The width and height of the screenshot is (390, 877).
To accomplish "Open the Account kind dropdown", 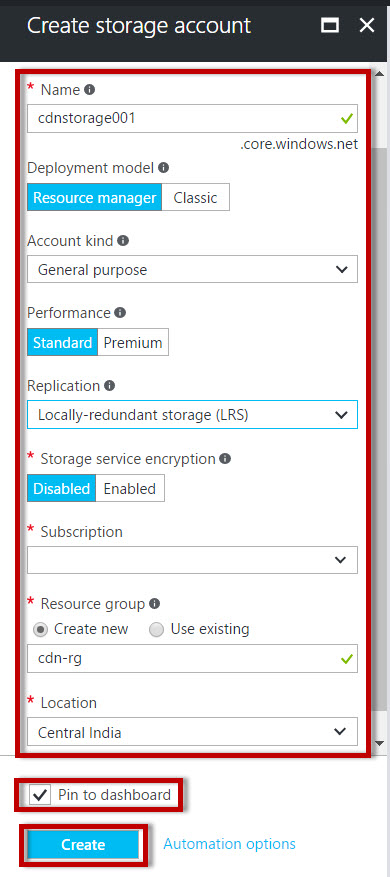I will (192, 270).
